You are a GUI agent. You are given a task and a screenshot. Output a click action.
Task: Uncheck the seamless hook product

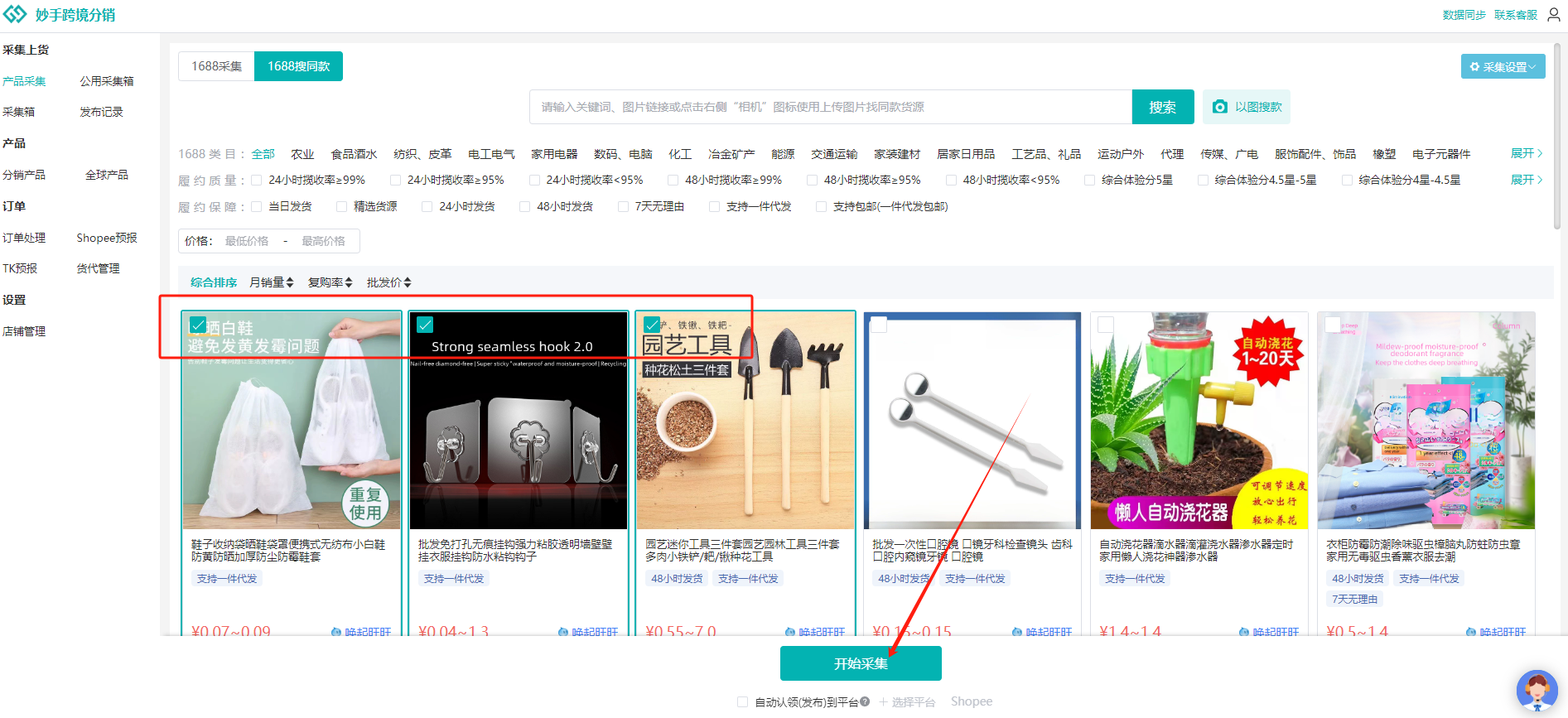tap(425, 325)
